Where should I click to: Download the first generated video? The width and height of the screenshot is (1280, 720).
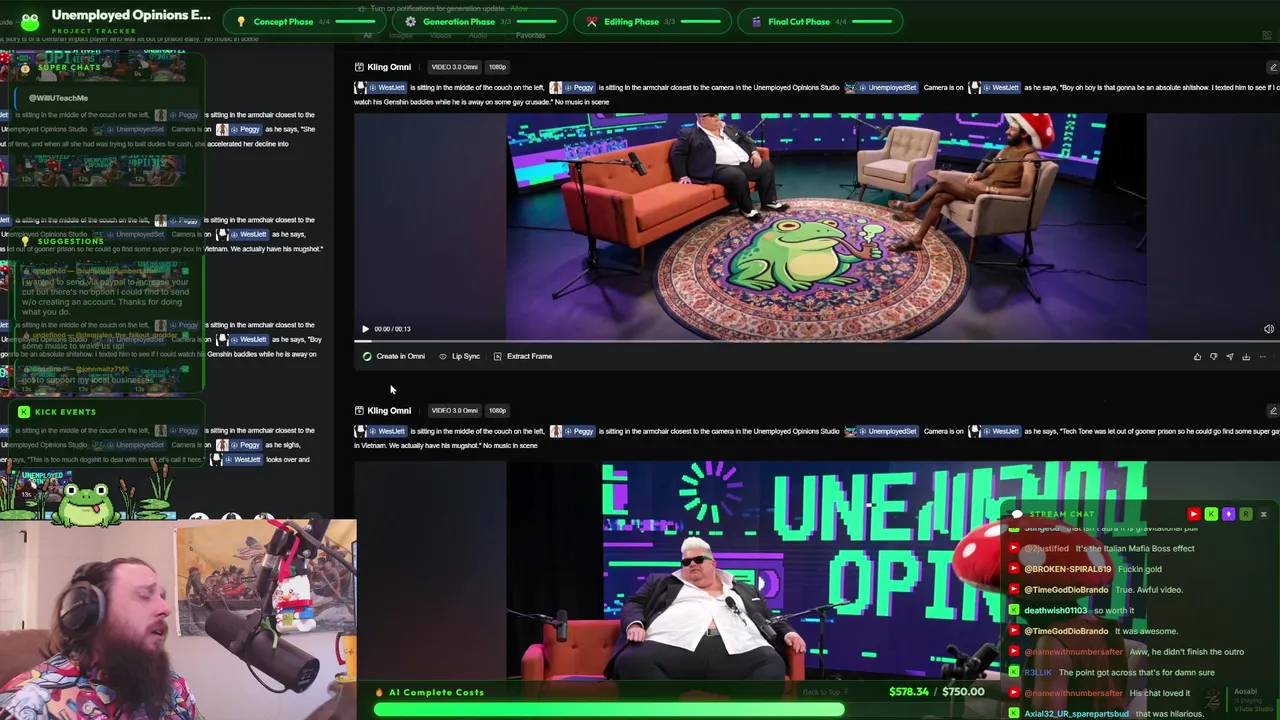(x=1246, y=357)
